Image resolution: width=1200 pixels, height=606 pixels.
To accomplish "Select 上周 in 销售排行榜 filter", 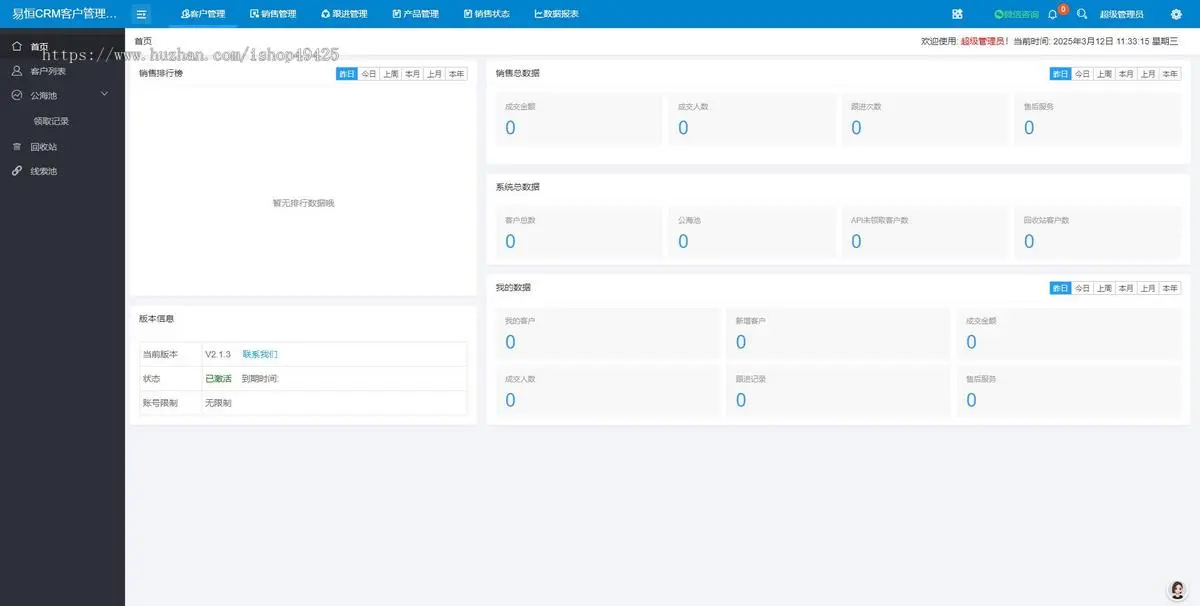I will 391,74.
